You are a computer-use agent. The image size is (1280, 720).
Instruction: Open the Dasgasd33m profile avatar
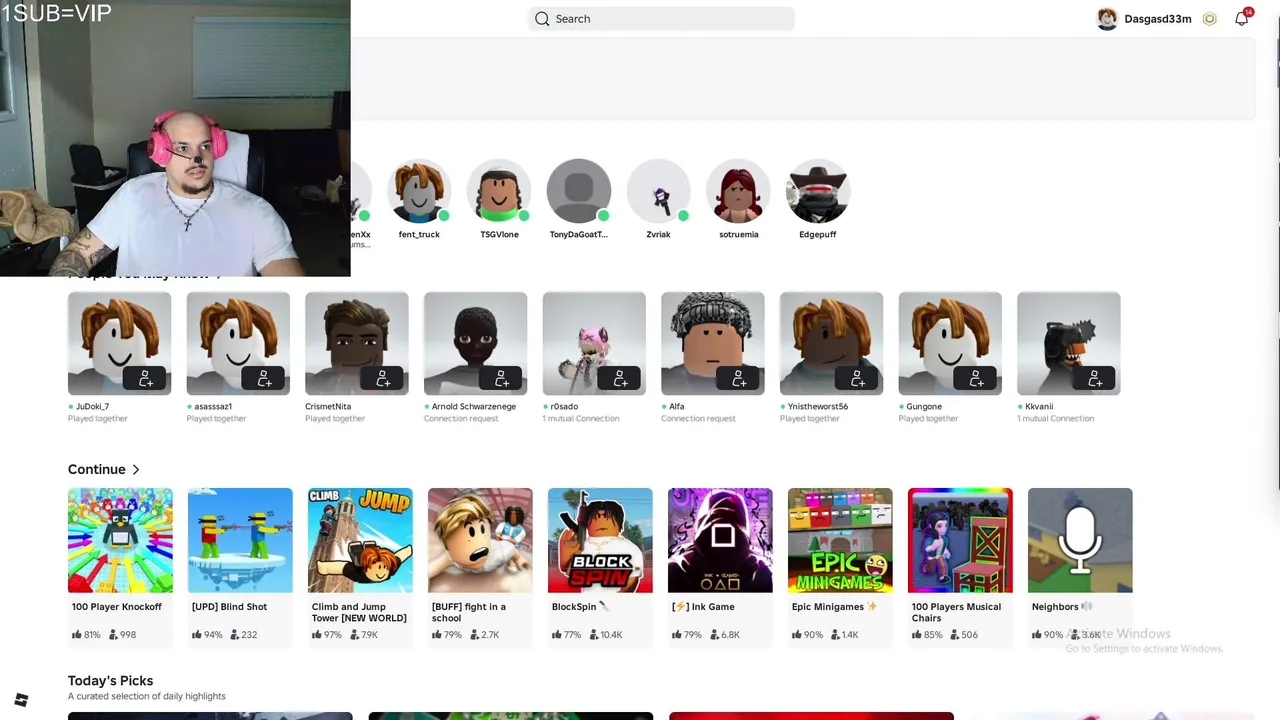[x=1107, y=19]
